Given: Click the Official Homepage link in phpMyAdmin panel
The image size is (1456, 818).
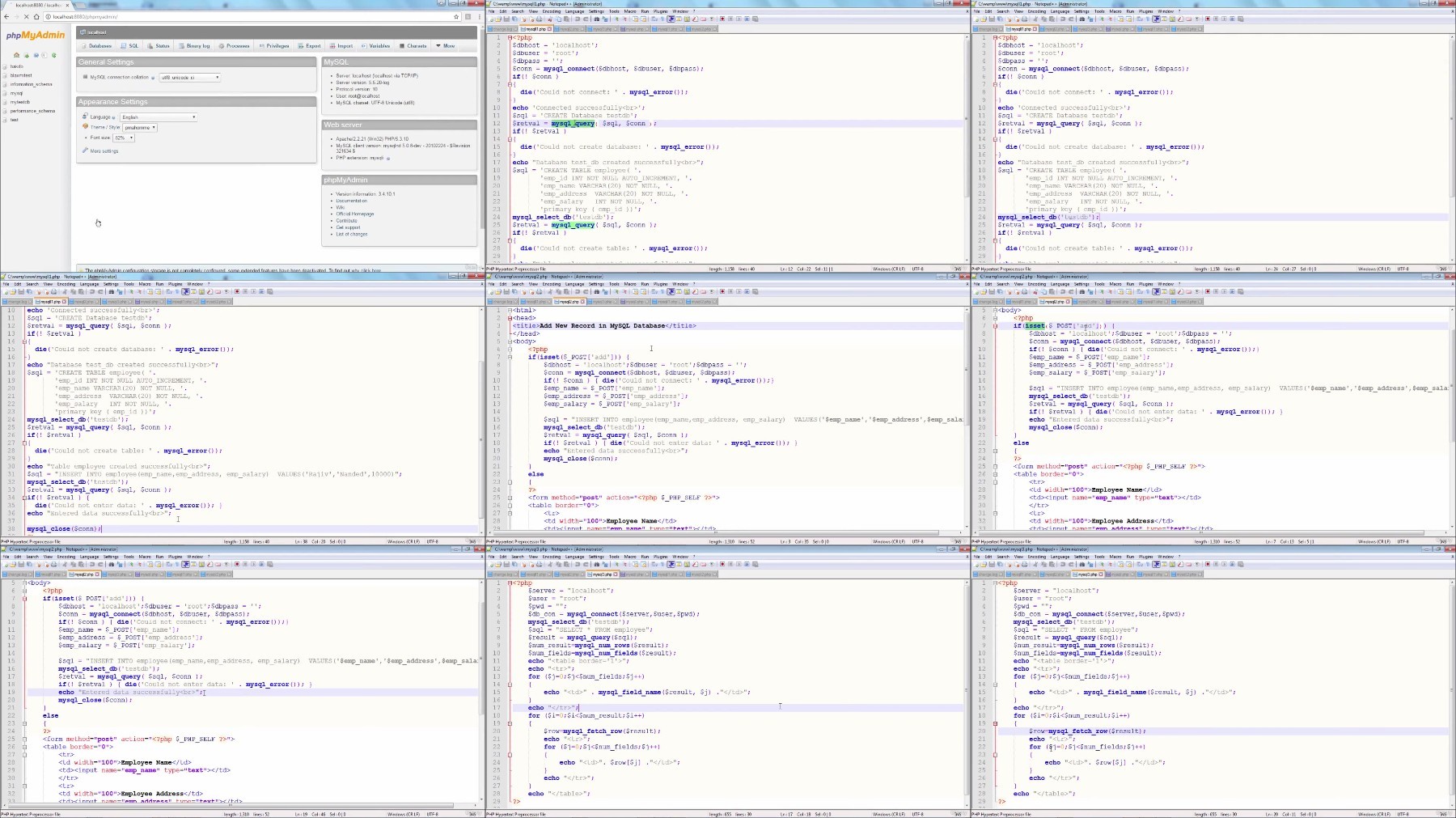Looking at the screenshot, I should click(x=354, y=214).
